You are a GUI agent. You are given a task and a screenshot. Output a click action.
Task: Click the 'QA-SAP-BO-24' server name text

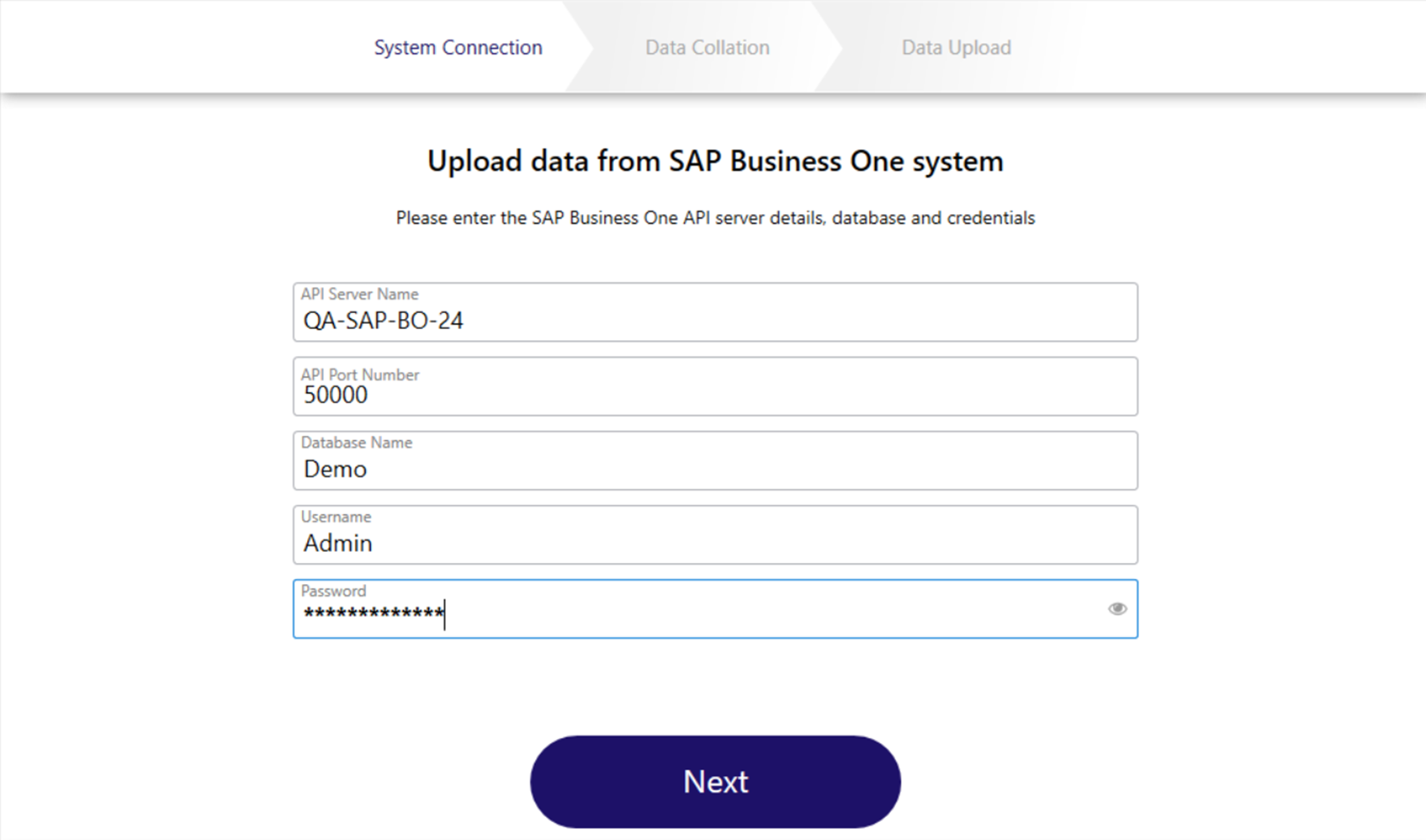pos(383,322)
